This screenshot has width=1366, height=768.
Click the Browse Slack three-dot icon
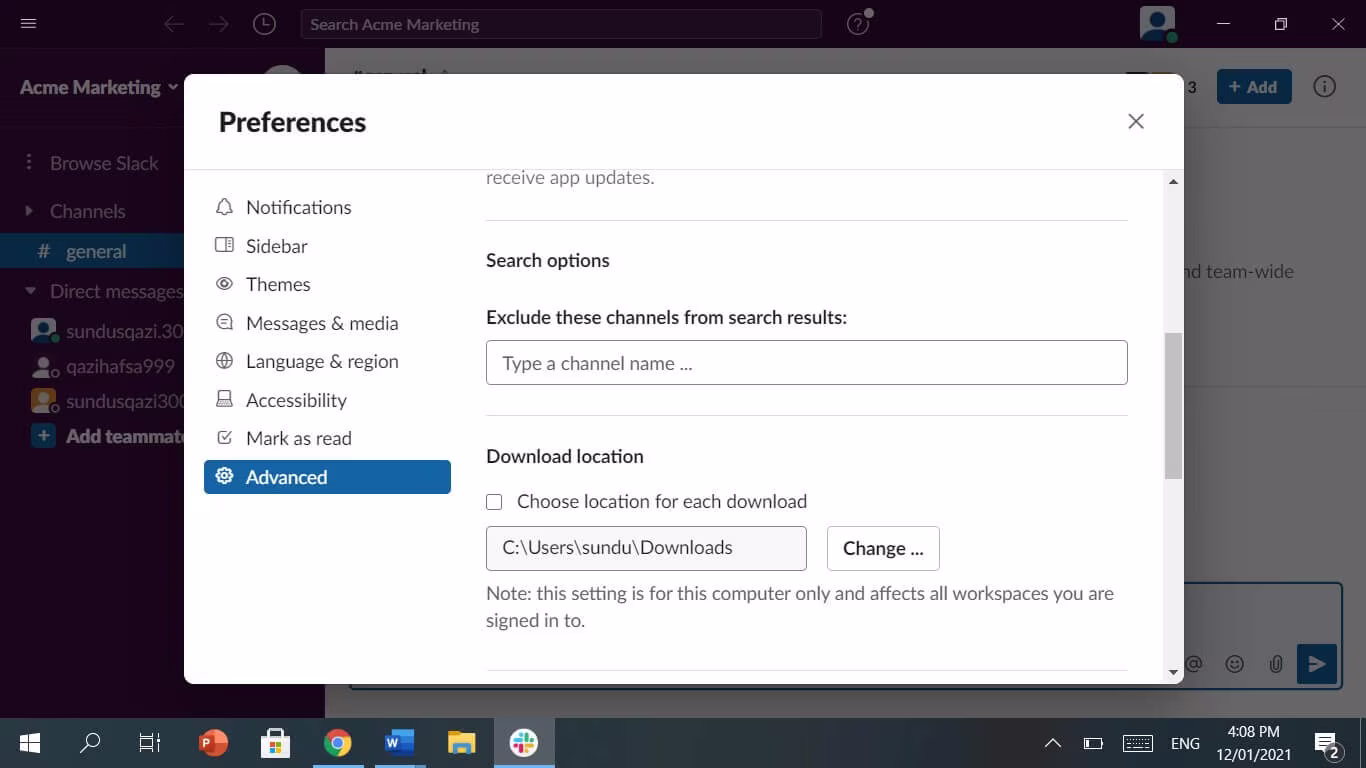pos(29,163)
